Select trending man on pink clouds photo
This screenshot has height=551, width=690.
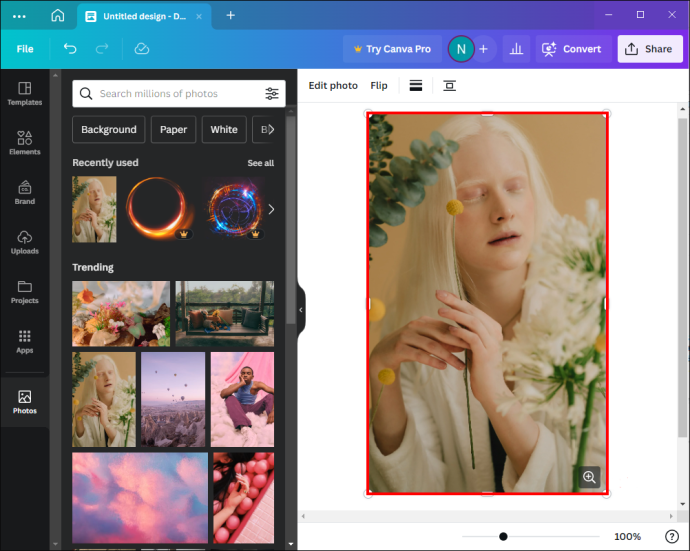coord(242,399)
